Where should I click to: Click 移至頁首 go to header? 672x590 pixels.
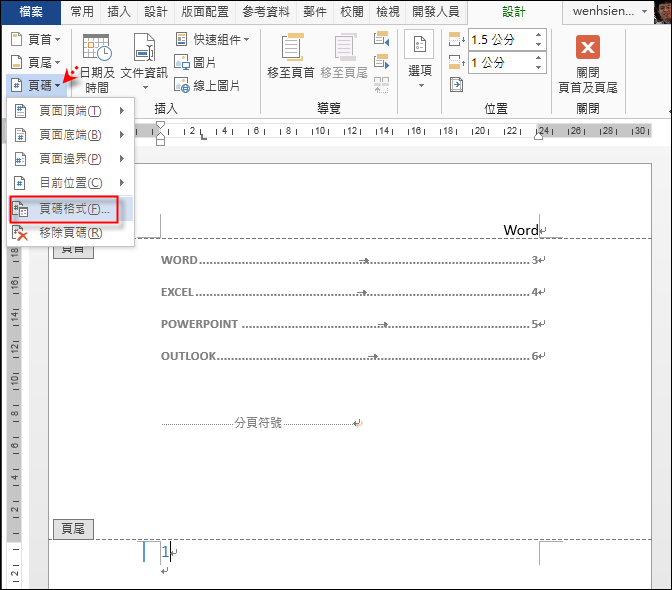291,56
